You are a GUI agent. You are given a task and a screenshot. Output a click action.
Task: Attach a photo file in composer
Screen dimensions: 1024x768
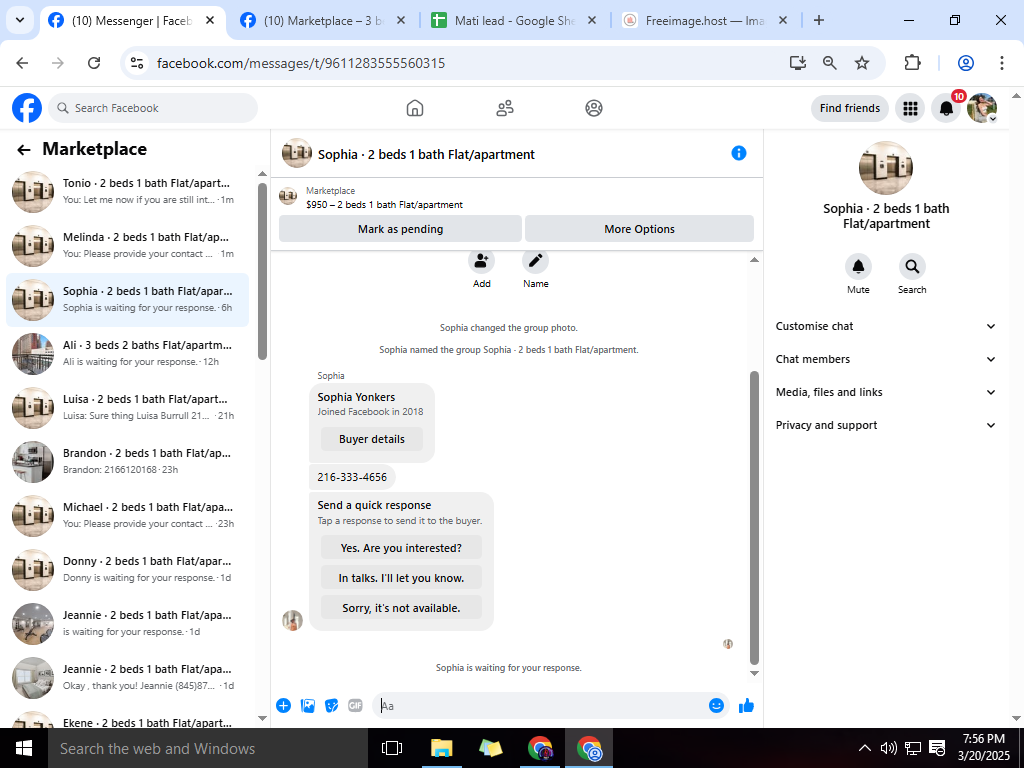pos(308,705)
